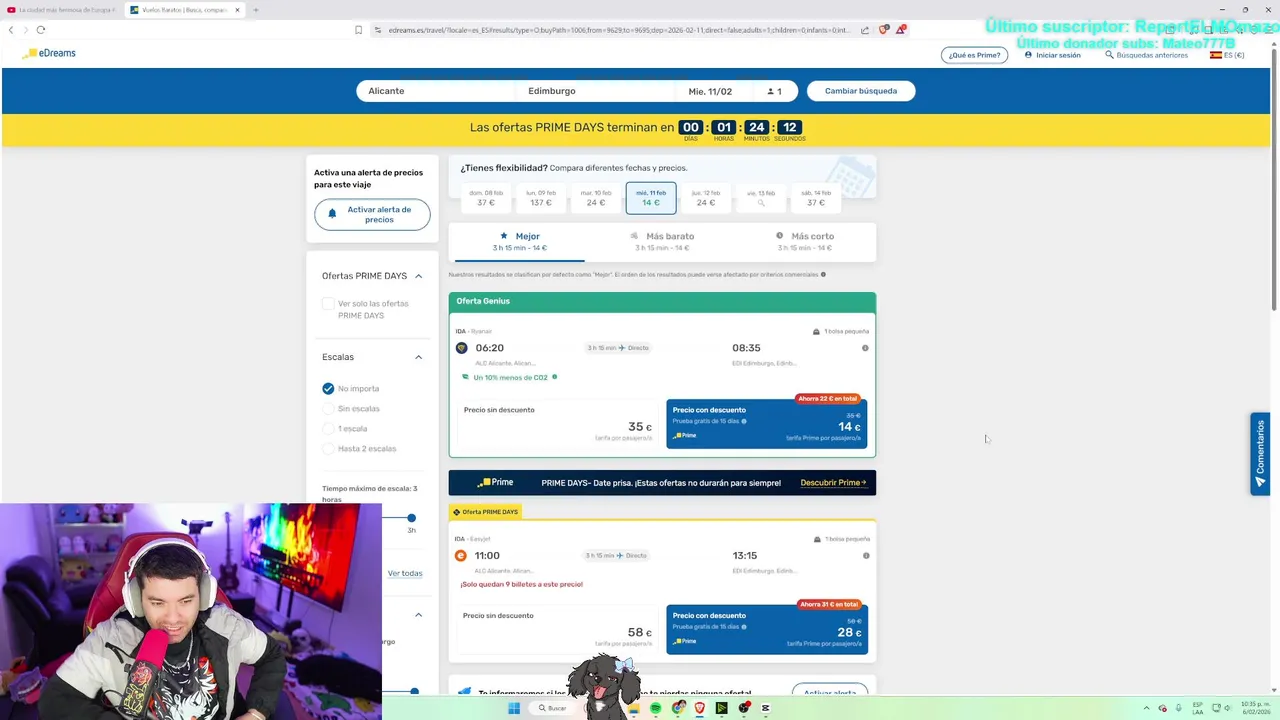Select Hasta 2 escalas option
The width and height of the screenshot is (1280, 720).
coord(328,448)
